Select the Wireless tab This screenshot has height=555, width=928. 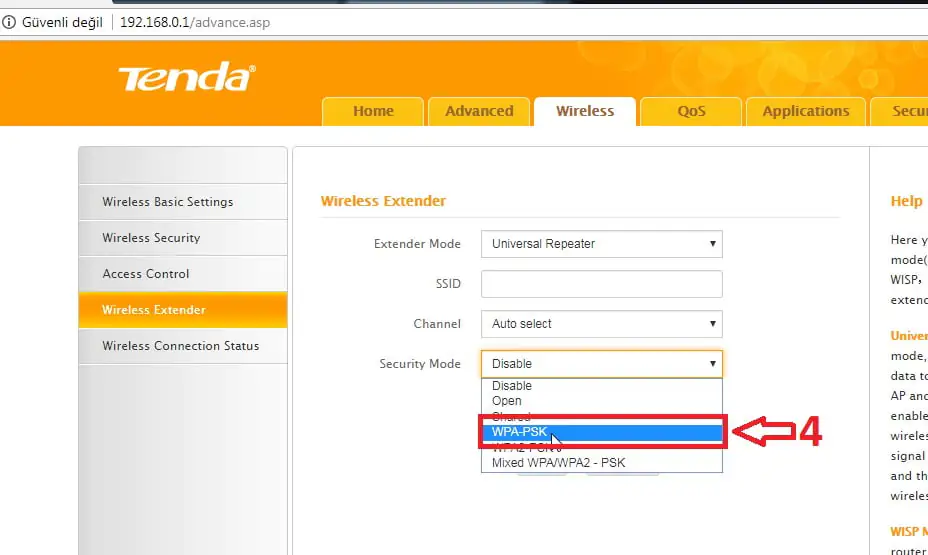pos(585,111)
